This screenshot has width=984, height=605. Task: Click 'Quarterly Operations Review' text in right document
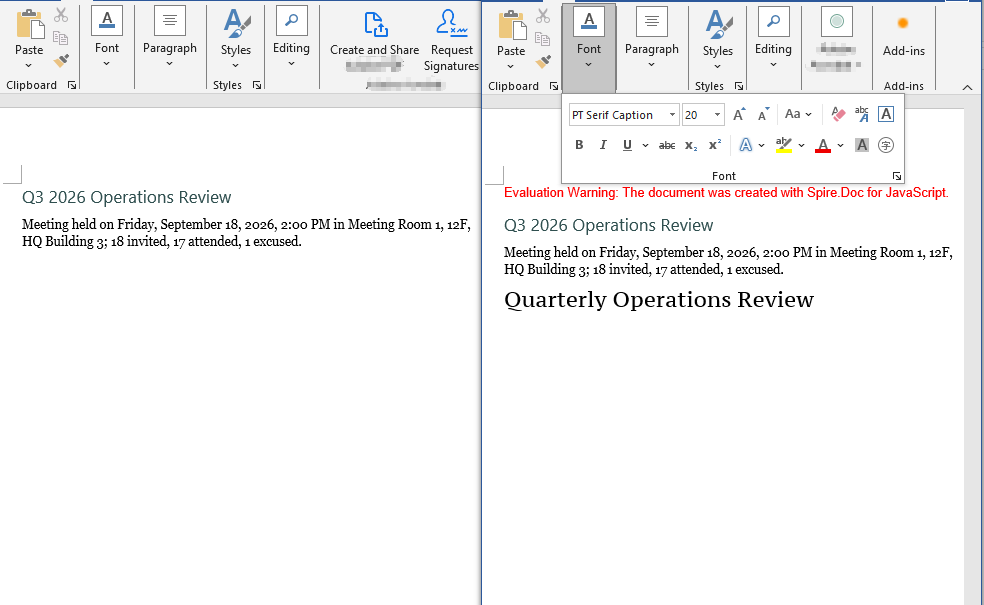click(659, 299)
